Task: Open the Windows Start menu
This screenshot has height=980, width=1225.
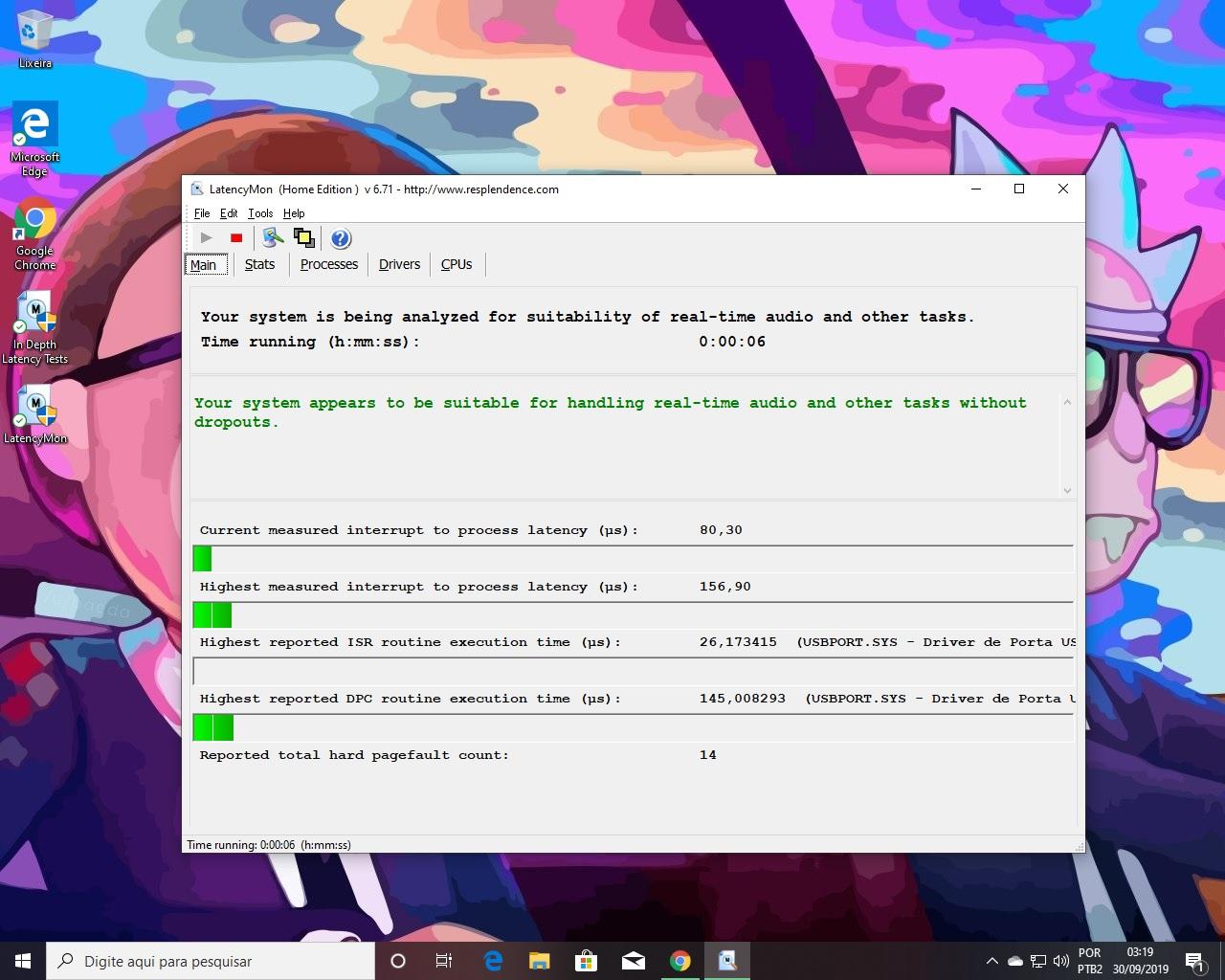Action: tap(23, 961)
